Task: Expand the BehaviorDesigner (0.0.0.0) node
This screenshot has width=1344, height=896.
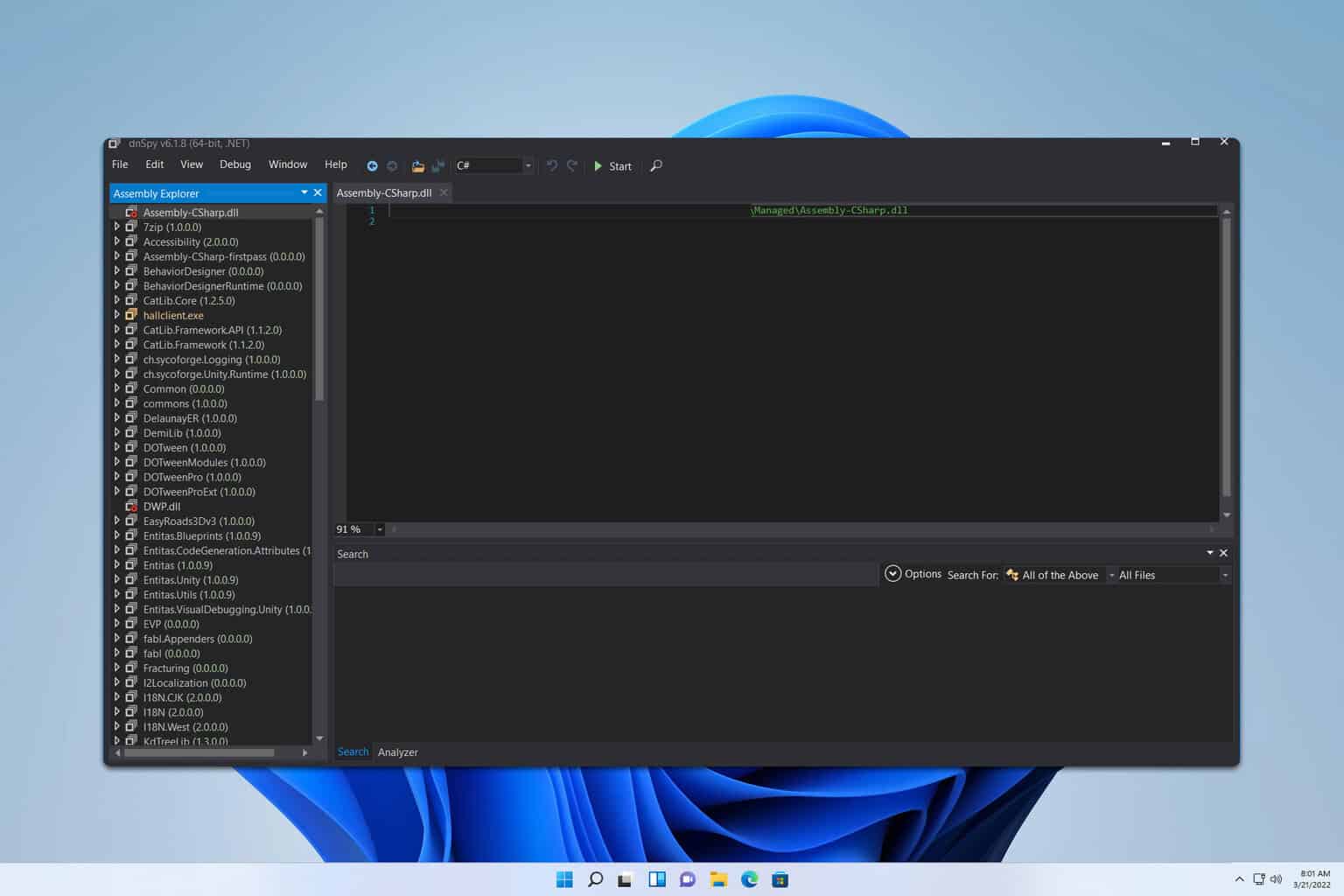Action: pos(117,271)
